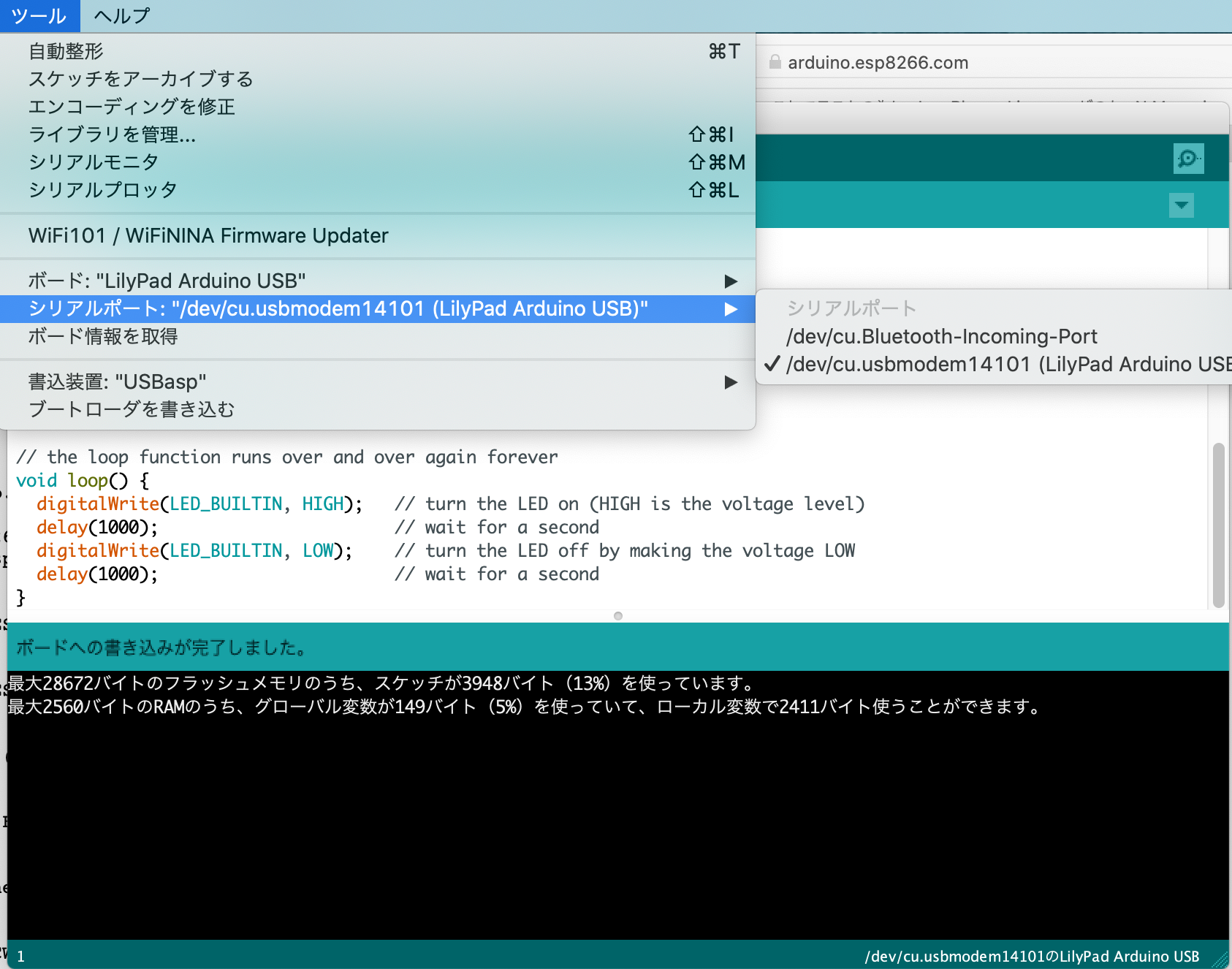Click the digitalWrite(LED_BUILTIN, LOW); code line

pos(194,550)
